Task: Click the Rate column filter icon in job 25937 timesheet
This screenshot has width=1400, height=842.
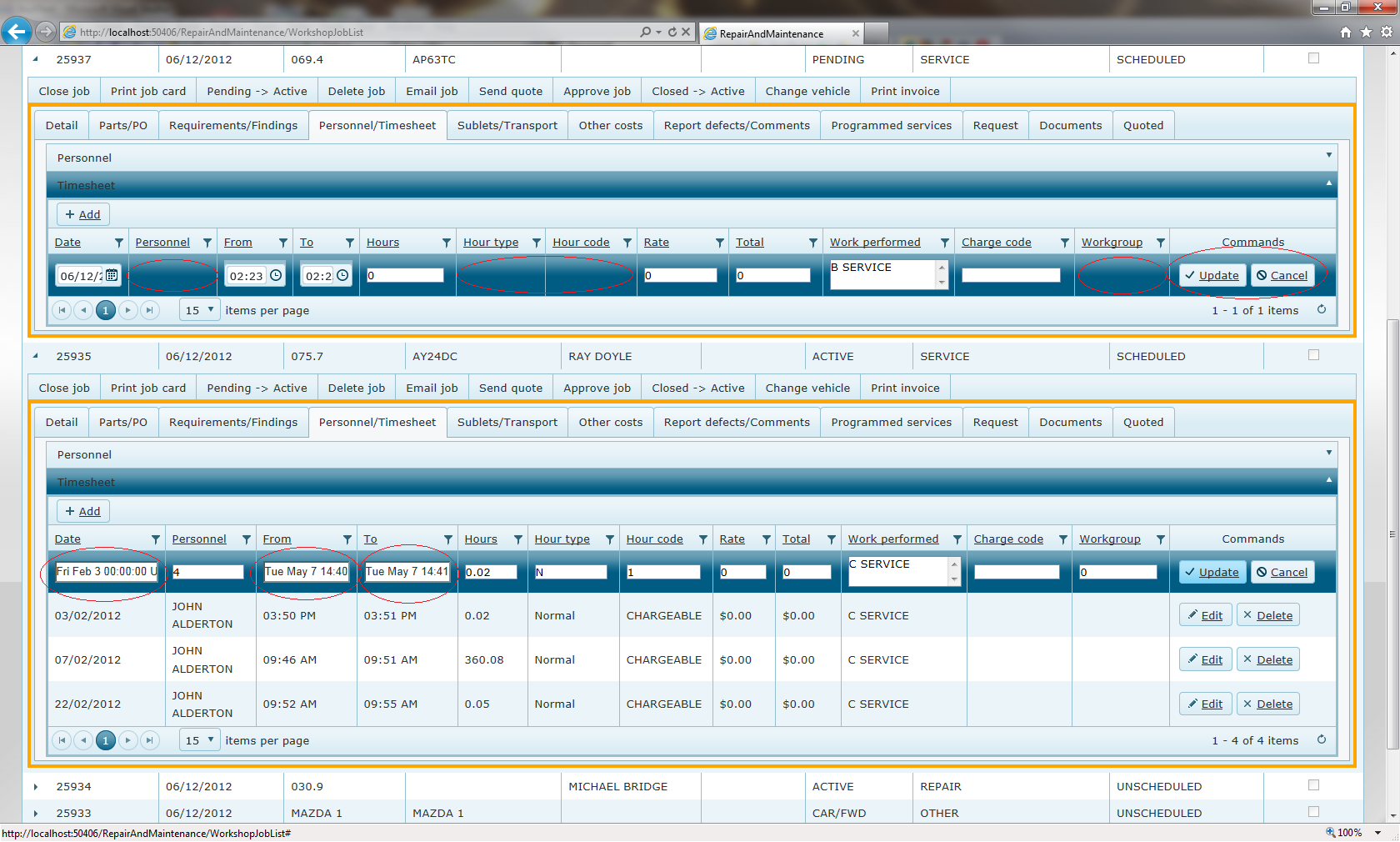Action: 720,243
